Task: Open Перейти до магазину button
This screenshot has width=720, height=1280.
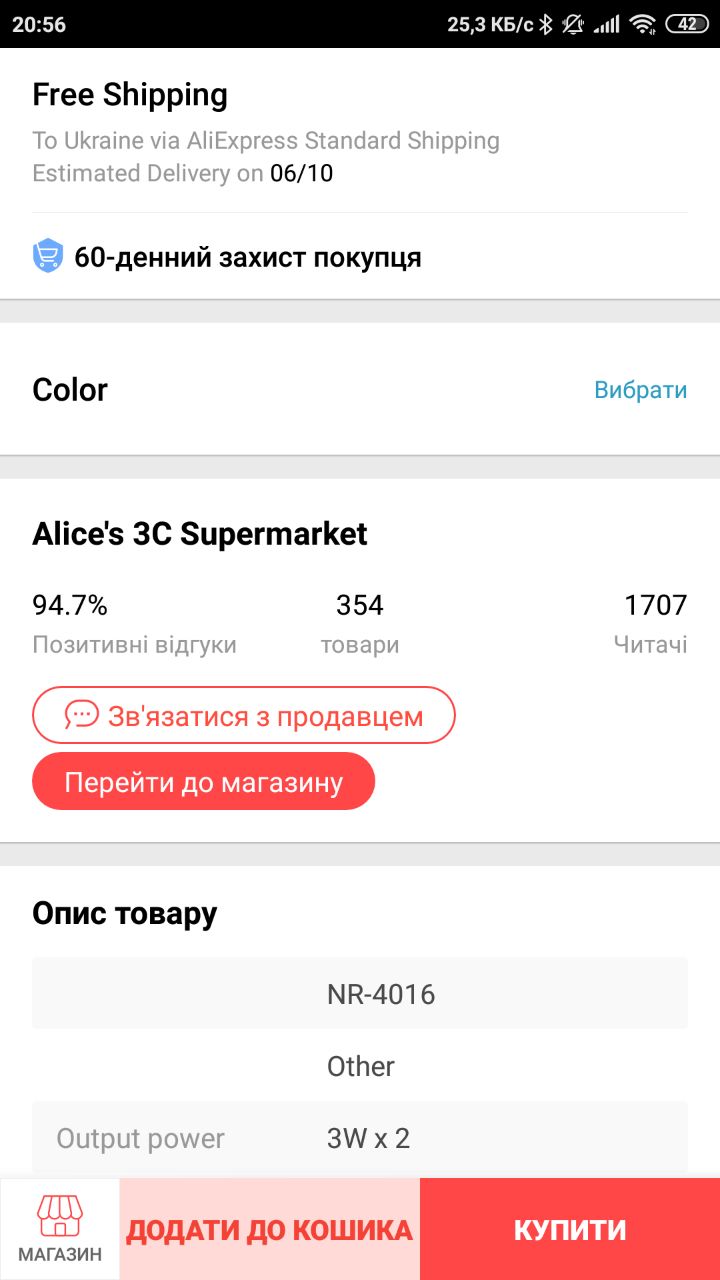Action: (204, 781)
